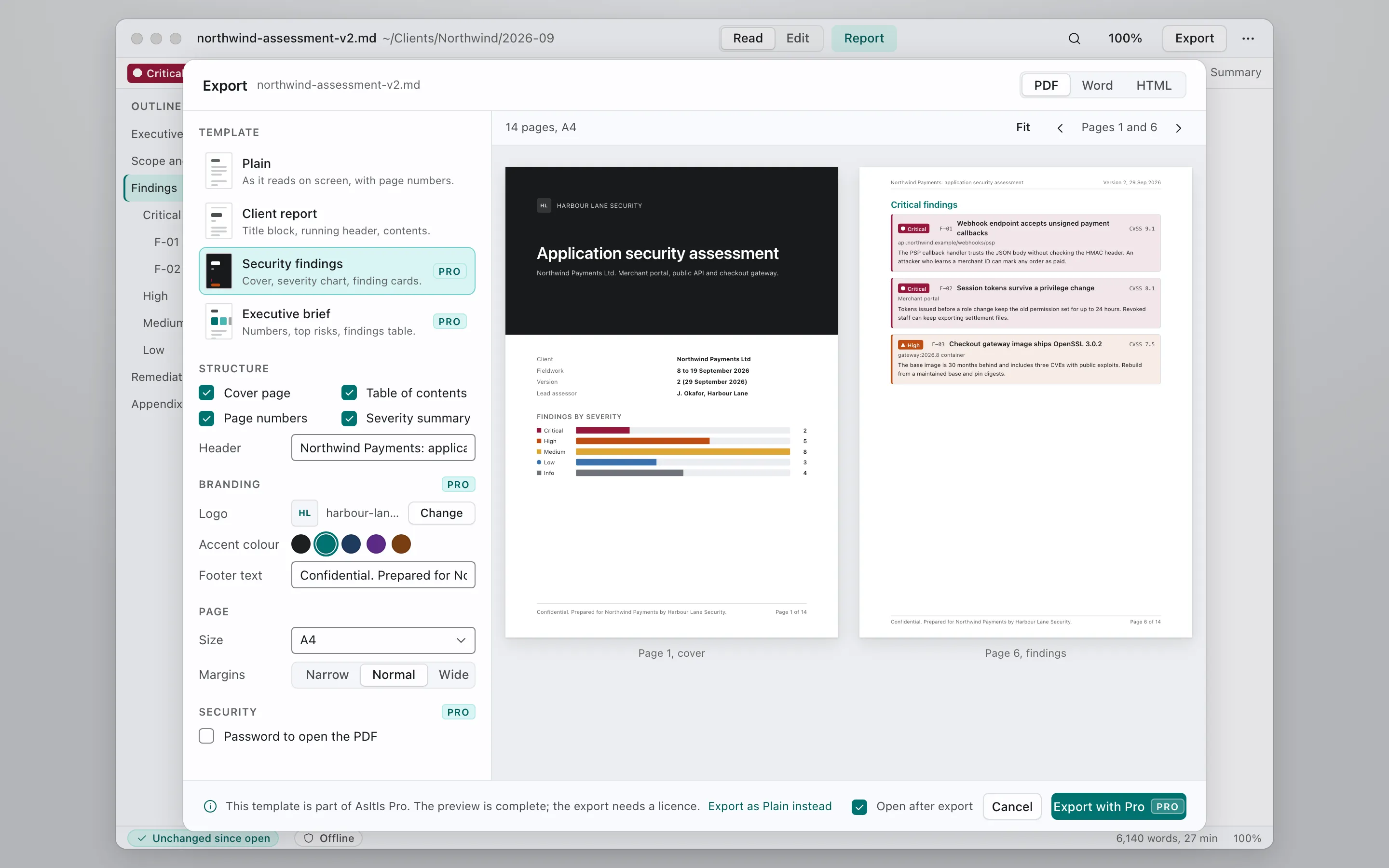Pick the brown accent colour swatch
The image size is (1389, 868).
401,544
